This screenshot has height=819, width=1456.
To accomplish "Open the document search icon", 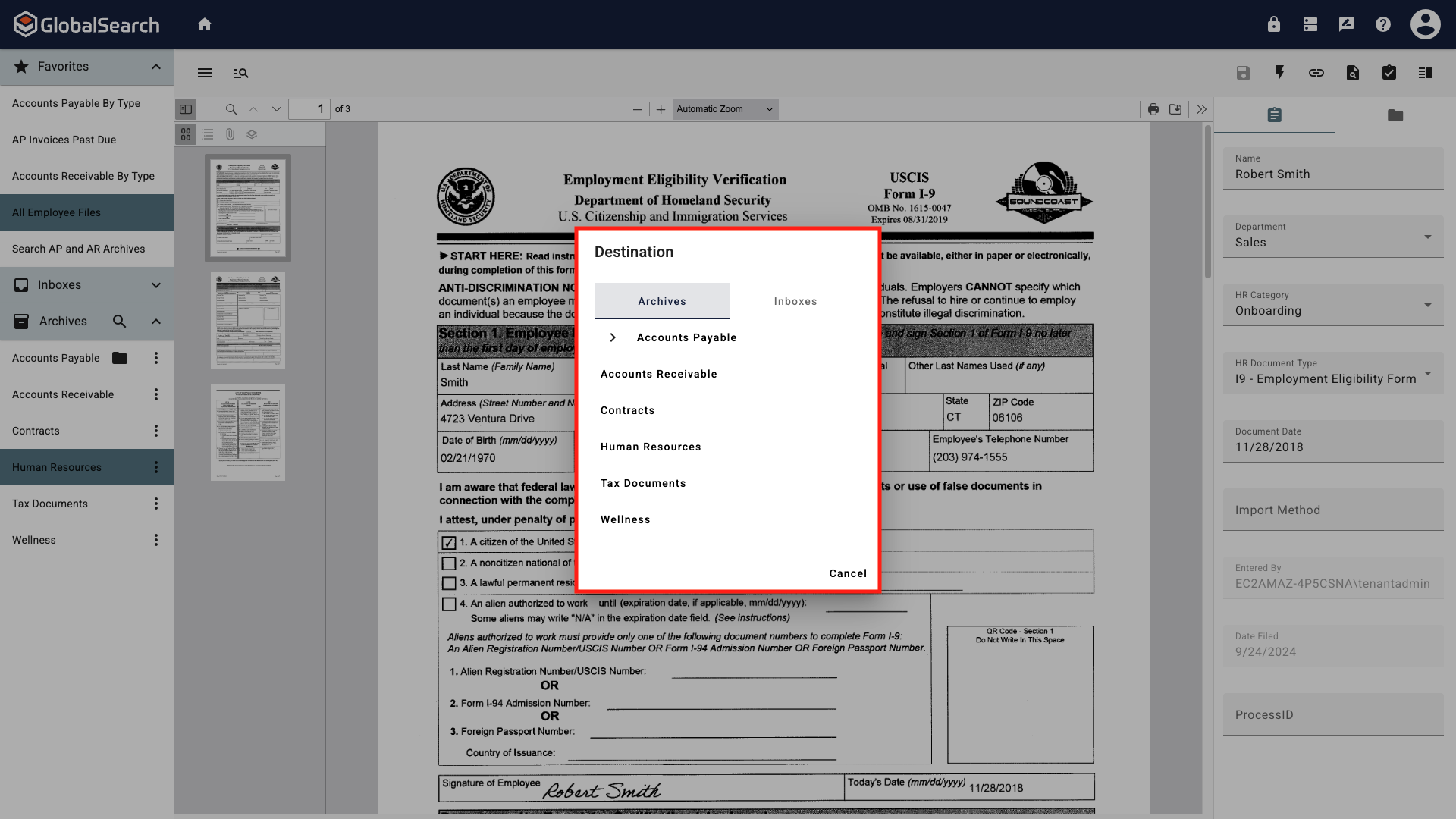I will (1353, 73).
